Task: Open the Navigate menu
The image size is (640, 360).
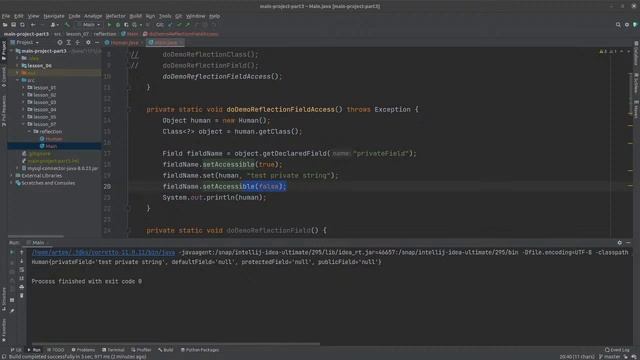Action: [54, 16]
